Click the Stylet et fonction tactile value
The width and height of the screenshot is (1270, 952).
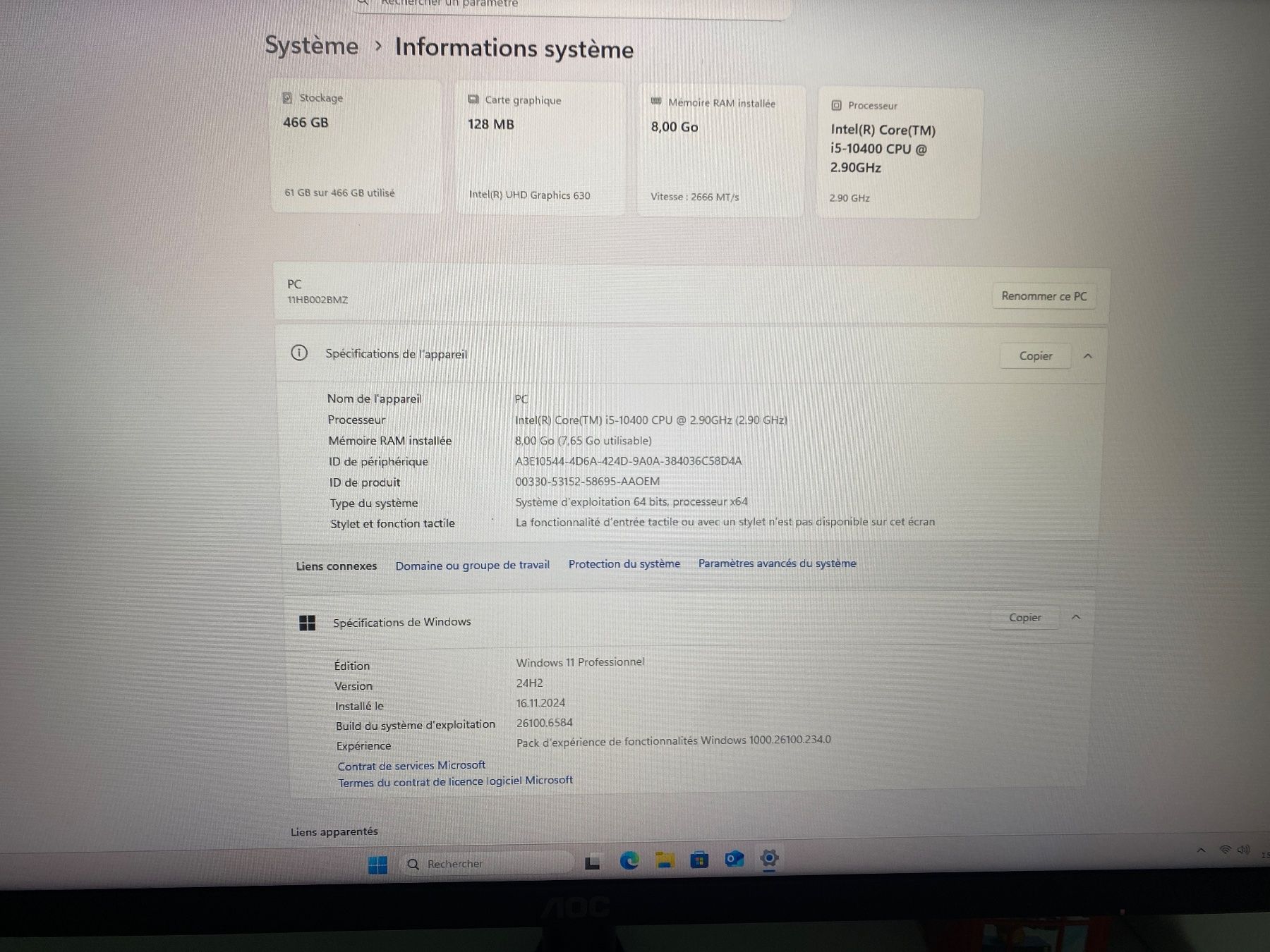pyautogui.click(x=725, y=522)
